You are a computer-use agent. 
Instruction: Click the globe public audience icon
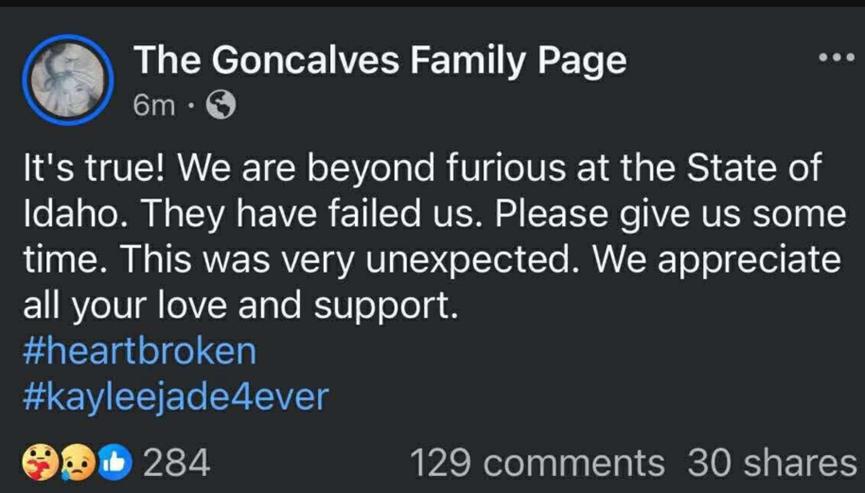219,105
